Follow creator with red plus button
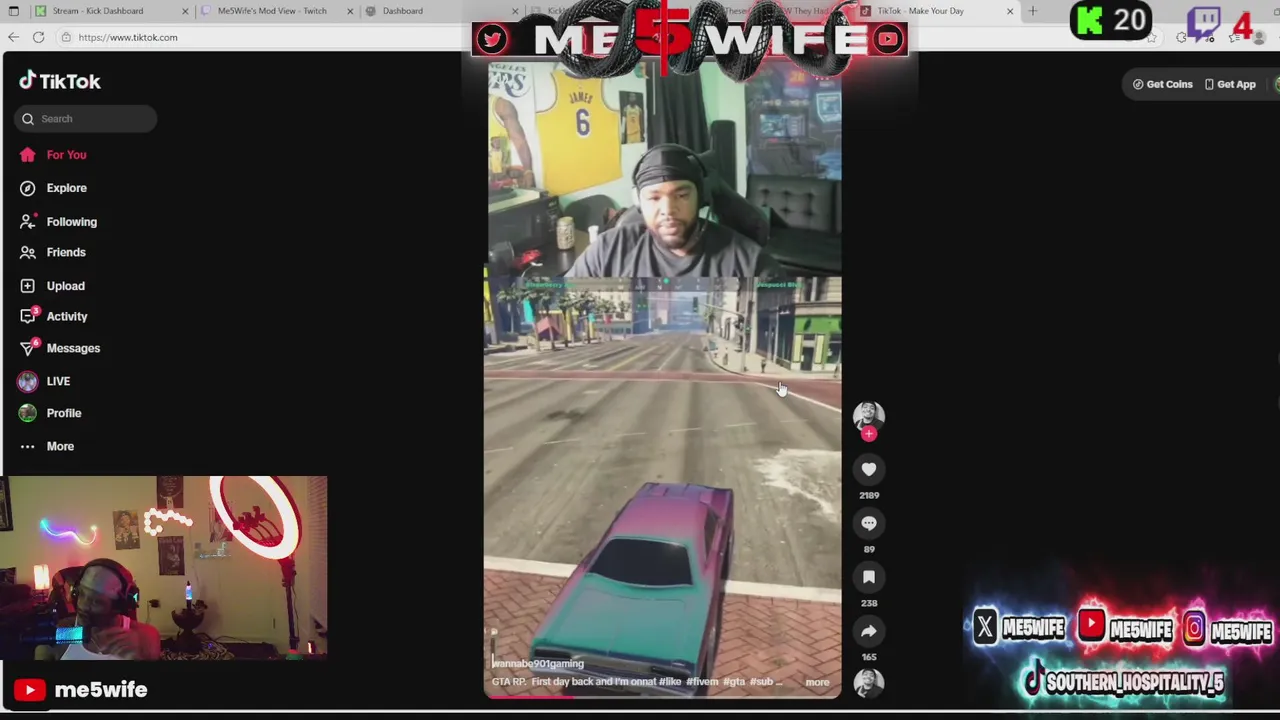 (x=869, y=434)
